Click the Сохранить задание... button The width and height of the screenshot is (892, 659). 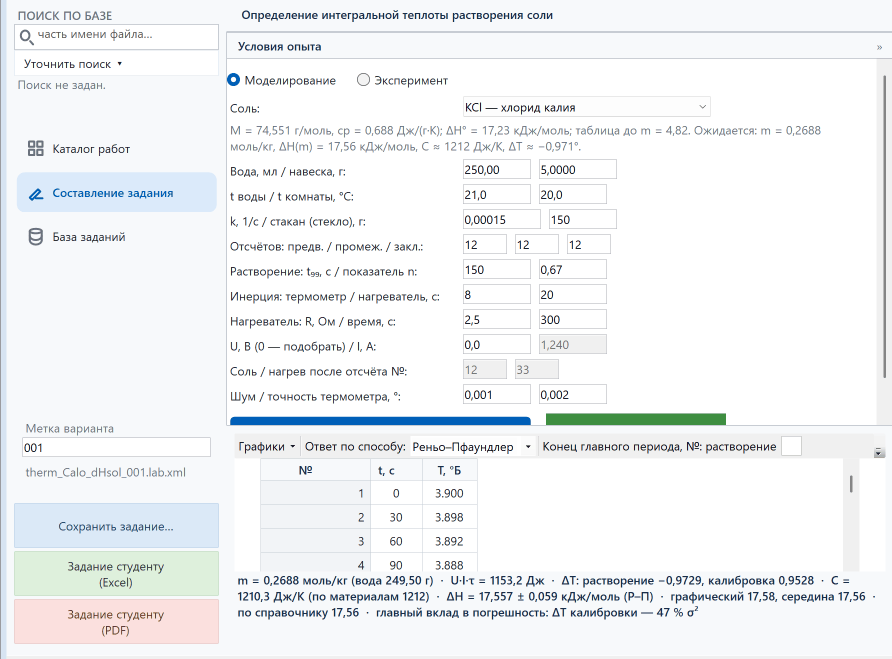point(116,526)
